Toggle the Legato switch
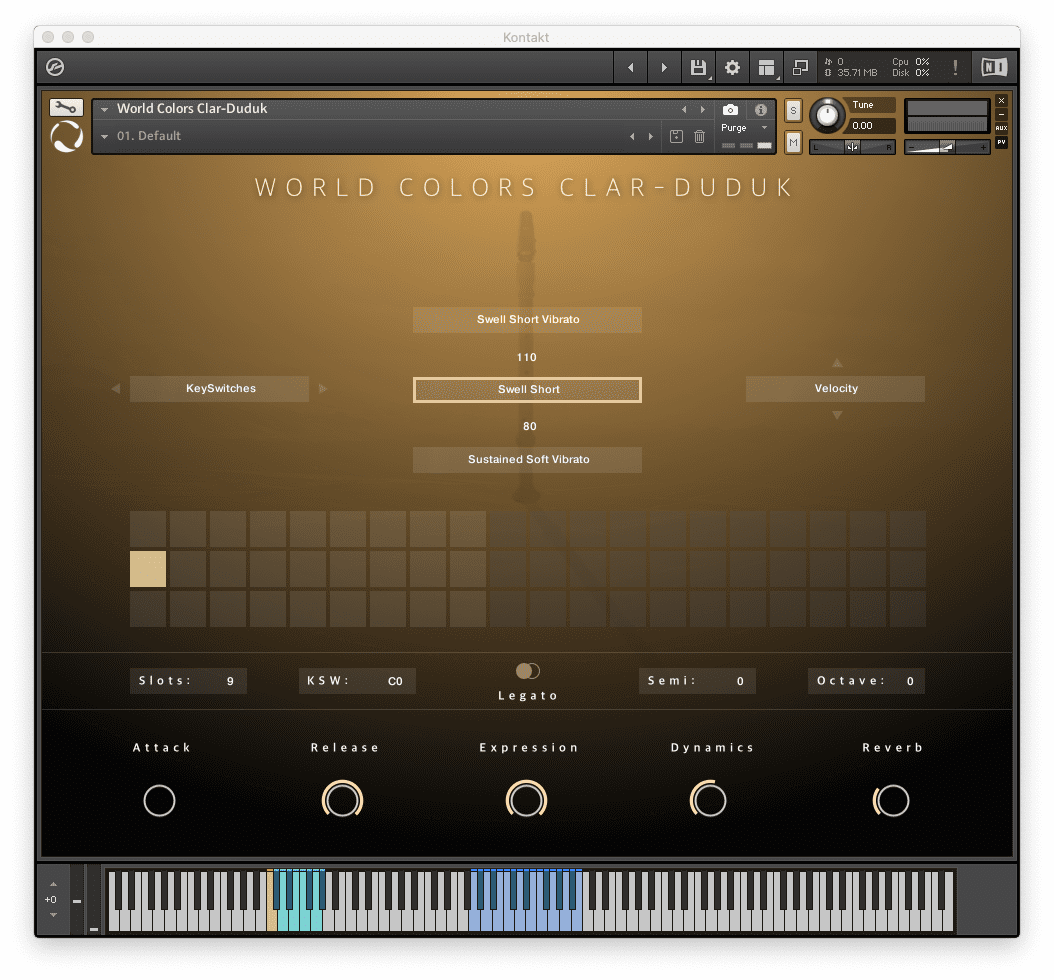This screenshot has width=1054, height=980. click(528, 671)
